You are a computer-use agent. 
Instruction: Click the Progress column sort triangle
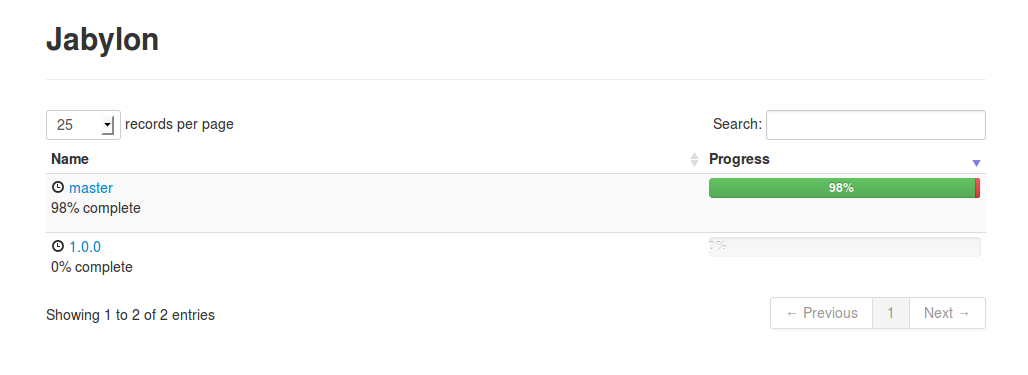pyautogui.click(x=976, y=163)
